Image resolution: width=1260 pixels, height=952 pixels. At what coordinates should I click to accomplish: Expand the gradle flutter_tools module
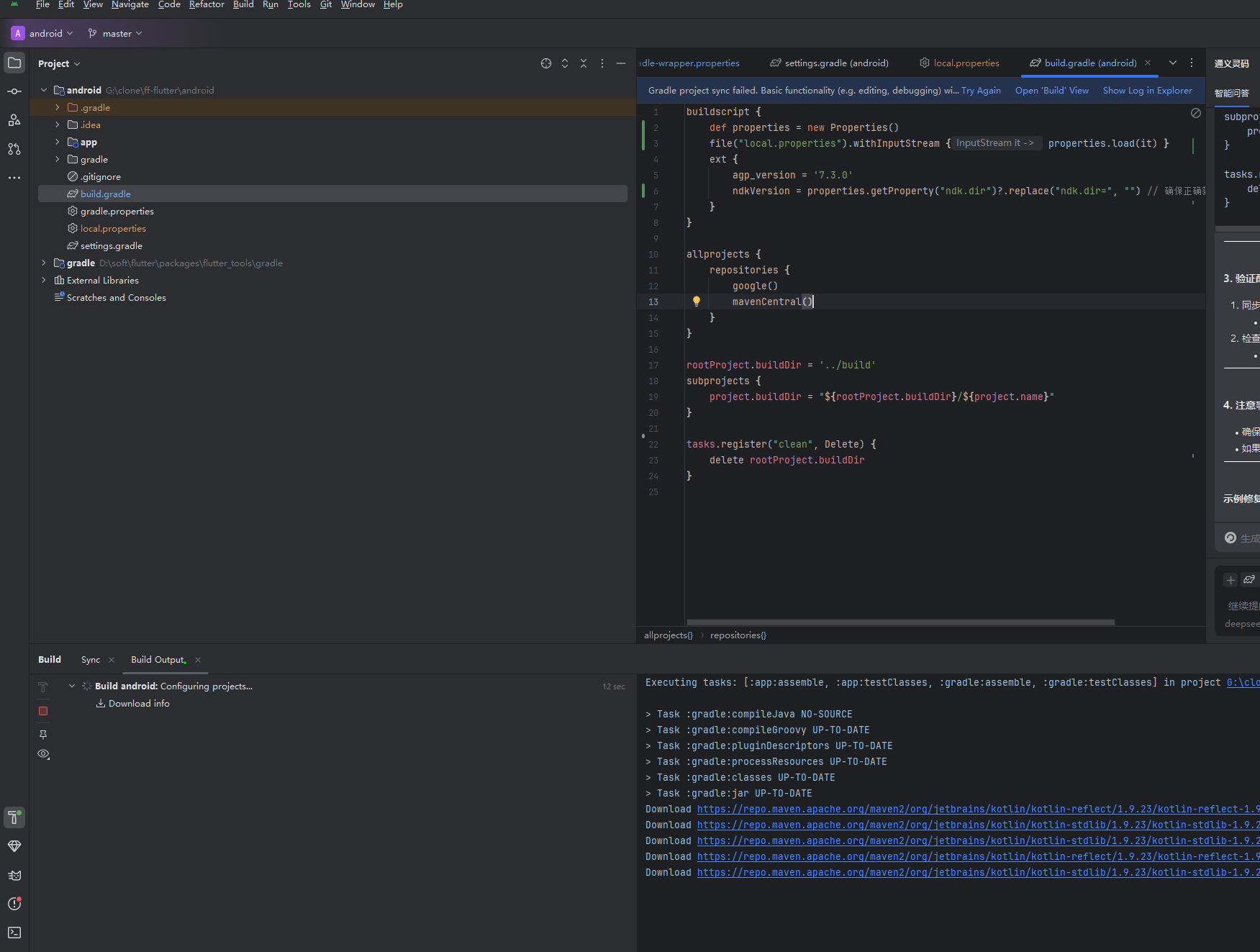[x=44, y=263]
